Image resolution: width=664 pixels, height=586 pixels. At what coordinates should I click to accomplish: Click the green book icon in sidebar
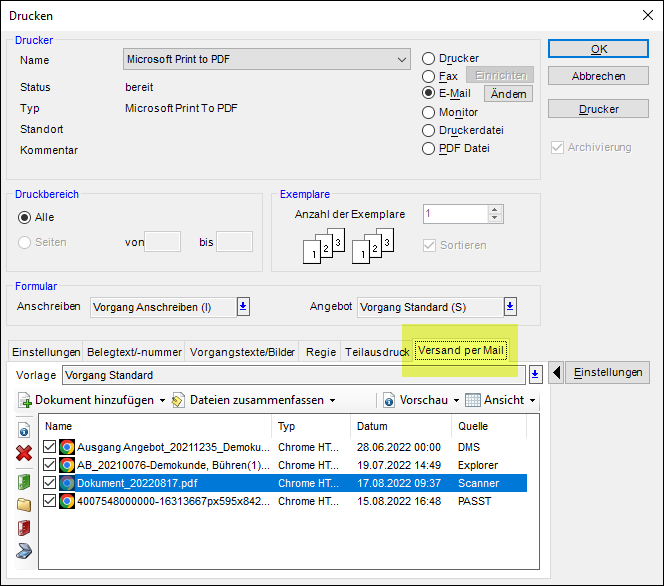coord(25,482)
